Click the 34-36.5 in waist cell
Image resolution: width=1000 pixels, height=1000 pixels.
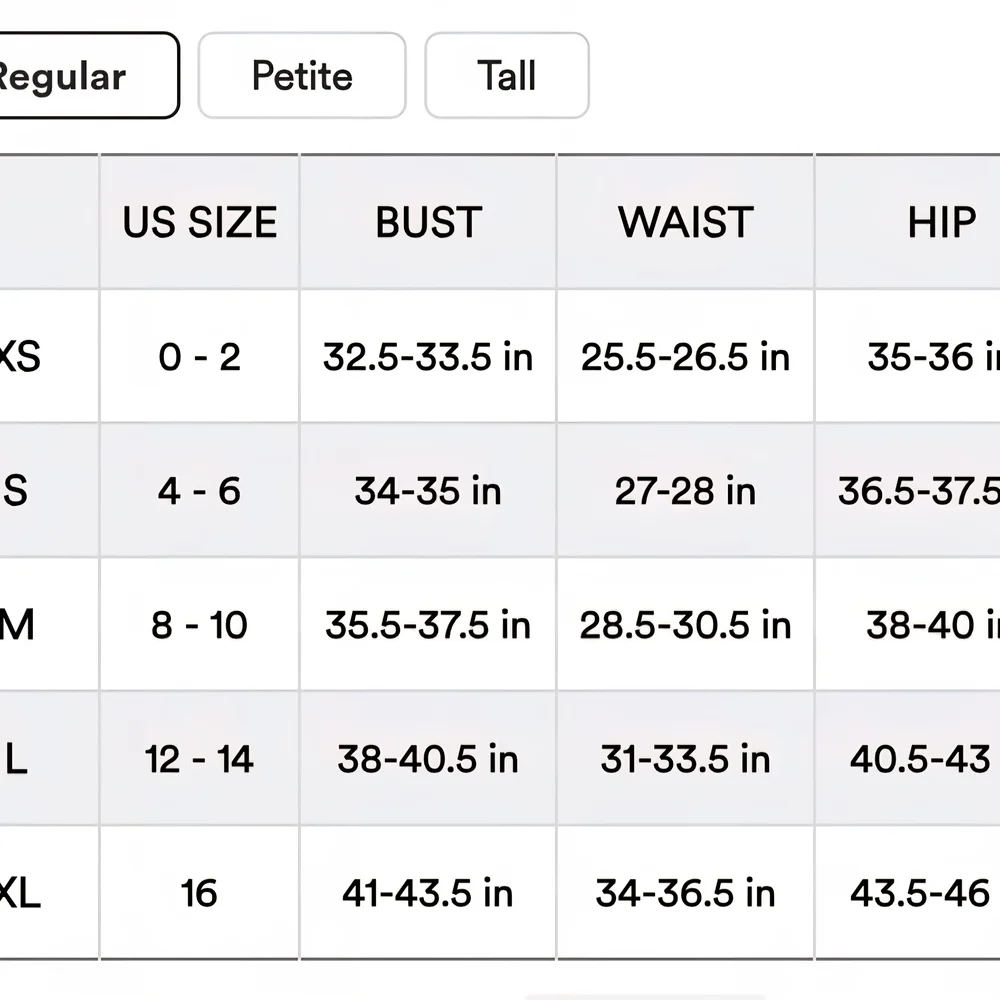click(686, 892)
